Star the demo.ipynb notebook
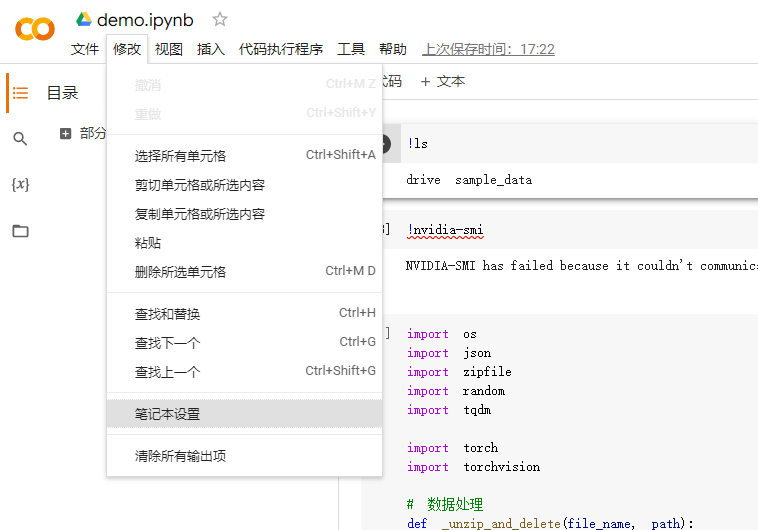758x530 pixels. (220, 20)
